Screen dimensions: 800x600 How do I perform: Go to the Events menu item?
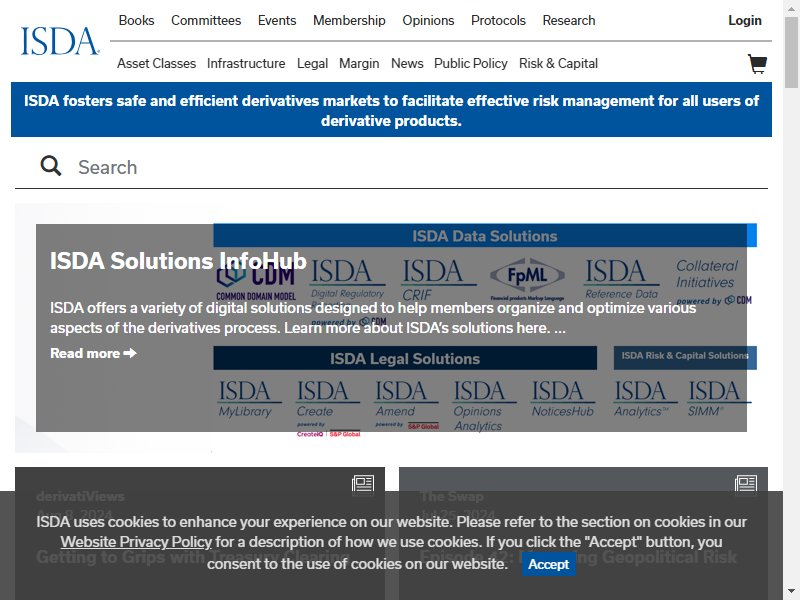(x=277, y=20)
